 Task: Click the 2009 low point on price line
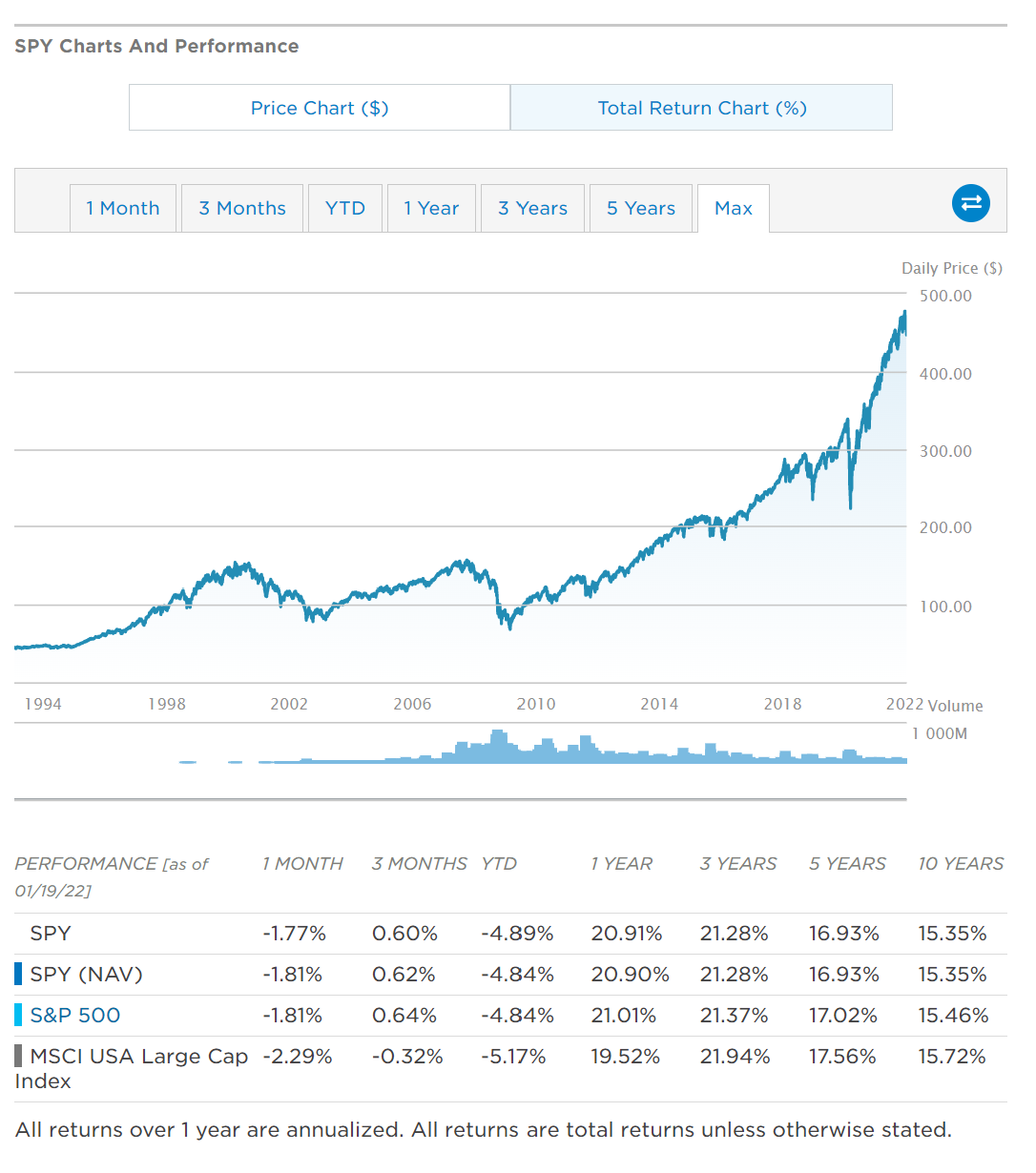click(509, 627)
